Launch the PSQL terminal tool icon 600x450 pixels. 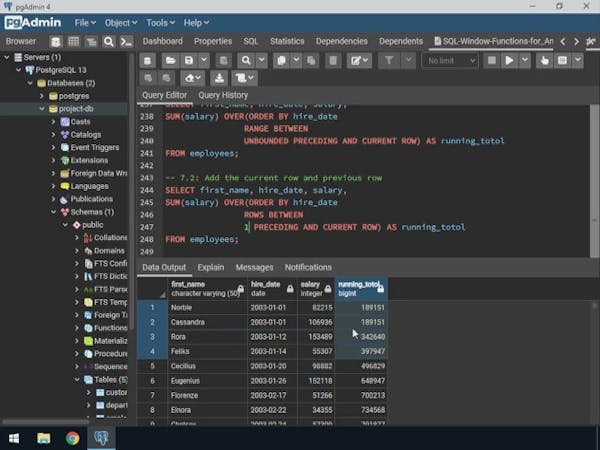coord(127,41)
